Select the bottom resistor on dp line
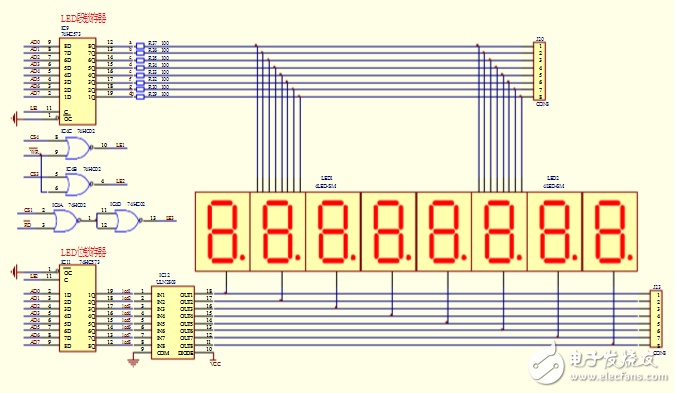The image size is (676, 393). tap(140, 97)
